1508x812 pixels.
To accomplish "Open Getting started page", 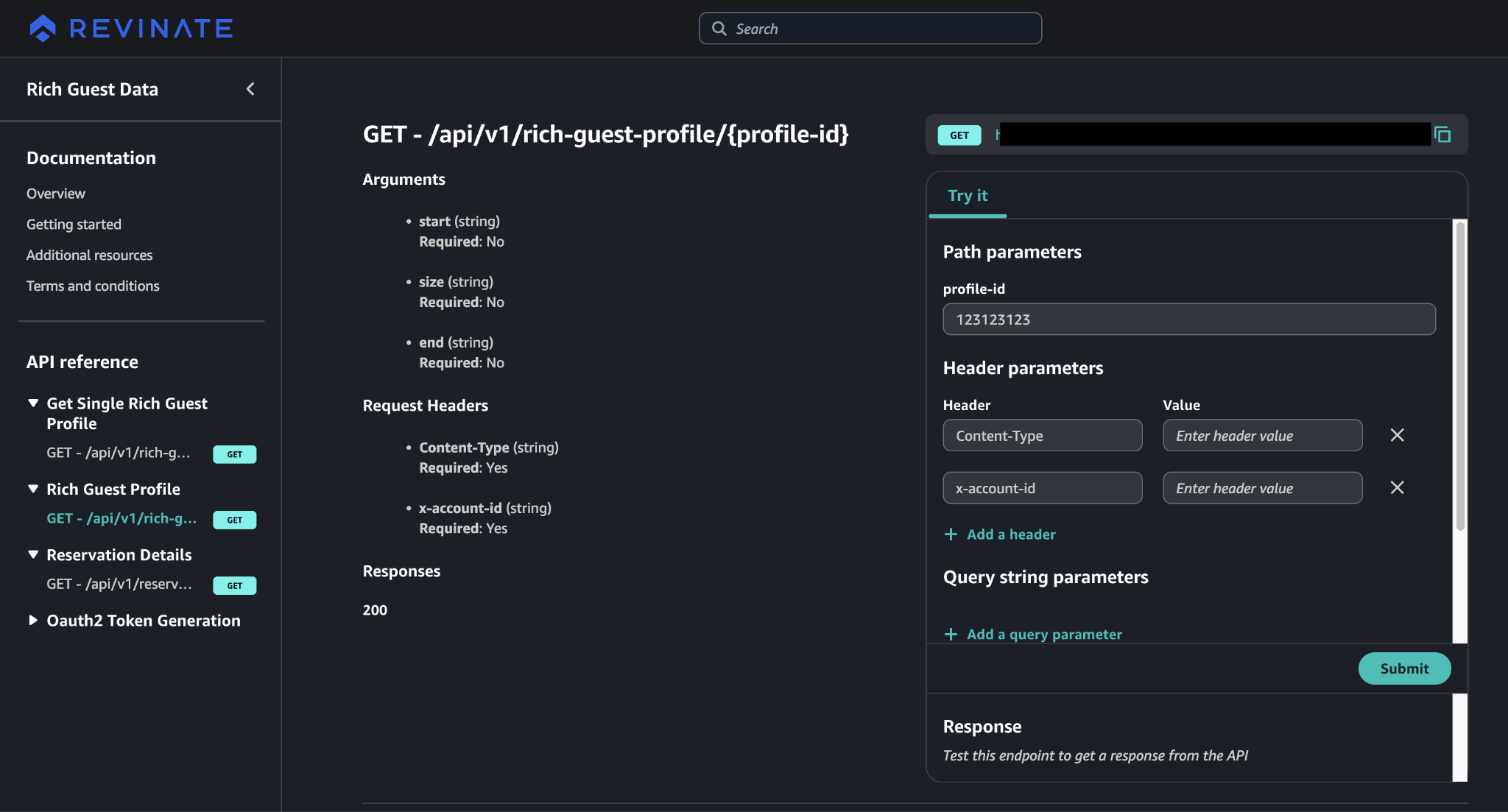I will 74,225.
